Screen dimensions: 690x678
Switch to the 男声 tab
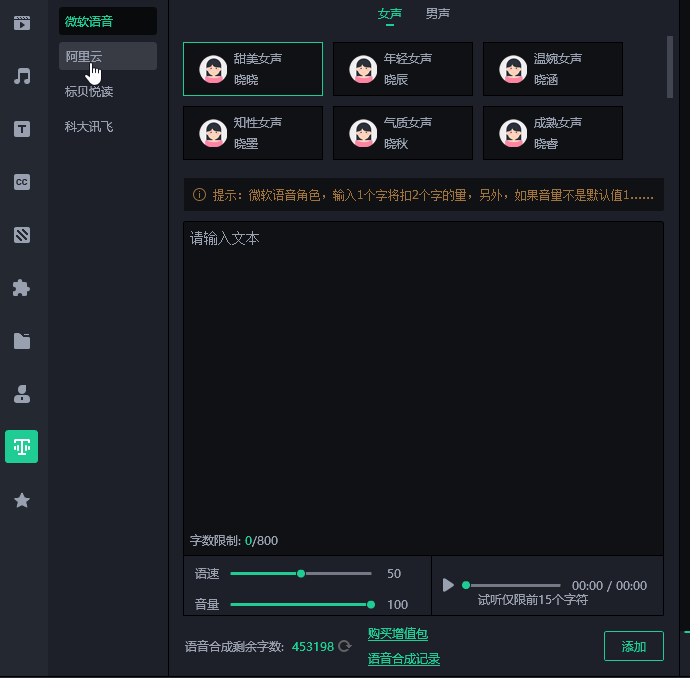(x=437, y=14)
